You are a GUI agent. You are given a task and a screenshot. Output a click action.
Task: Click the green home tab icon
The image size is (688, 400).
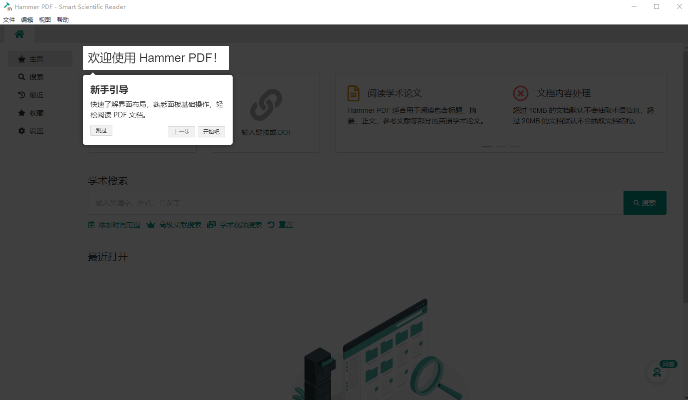pyautogui.click(x=19, y=34)
